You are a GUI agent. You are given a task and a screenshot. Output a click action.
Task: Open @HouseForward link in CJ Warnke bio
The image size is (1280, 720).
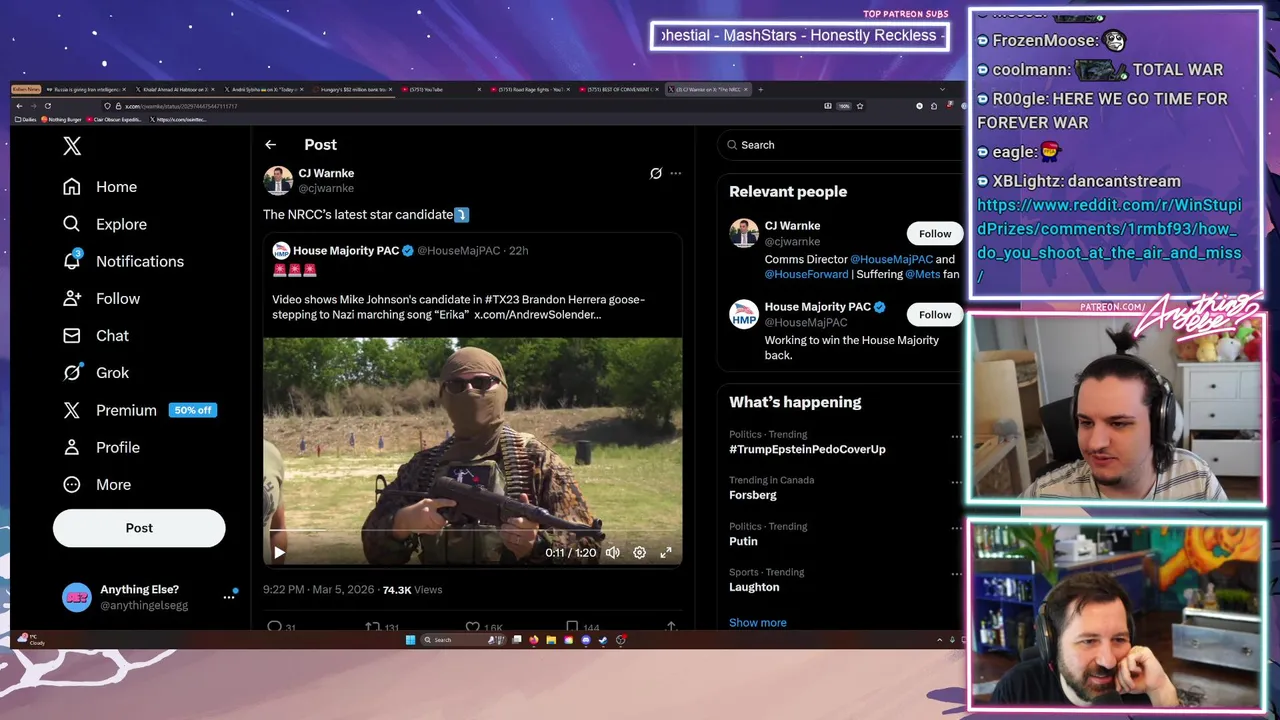pos(806,274)
